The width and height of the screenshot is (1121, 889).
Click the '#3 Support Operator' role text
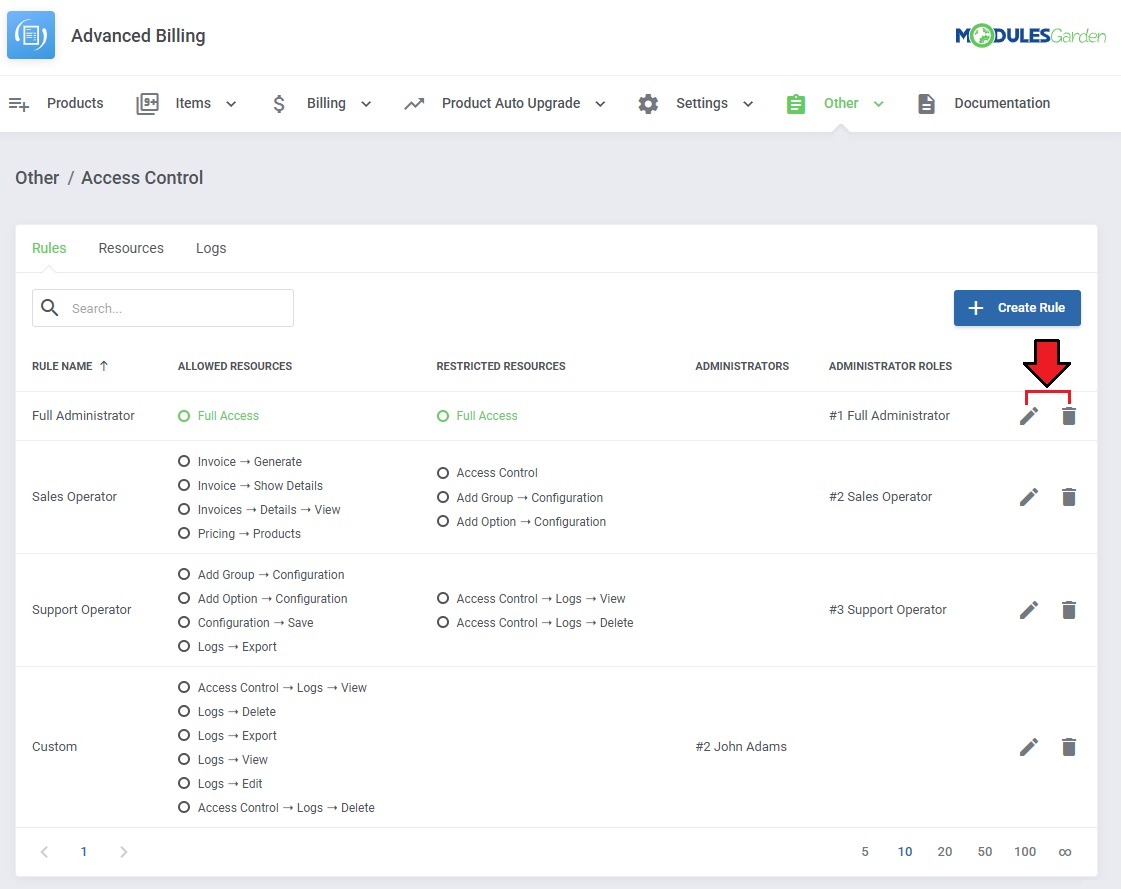coord(888,609)
